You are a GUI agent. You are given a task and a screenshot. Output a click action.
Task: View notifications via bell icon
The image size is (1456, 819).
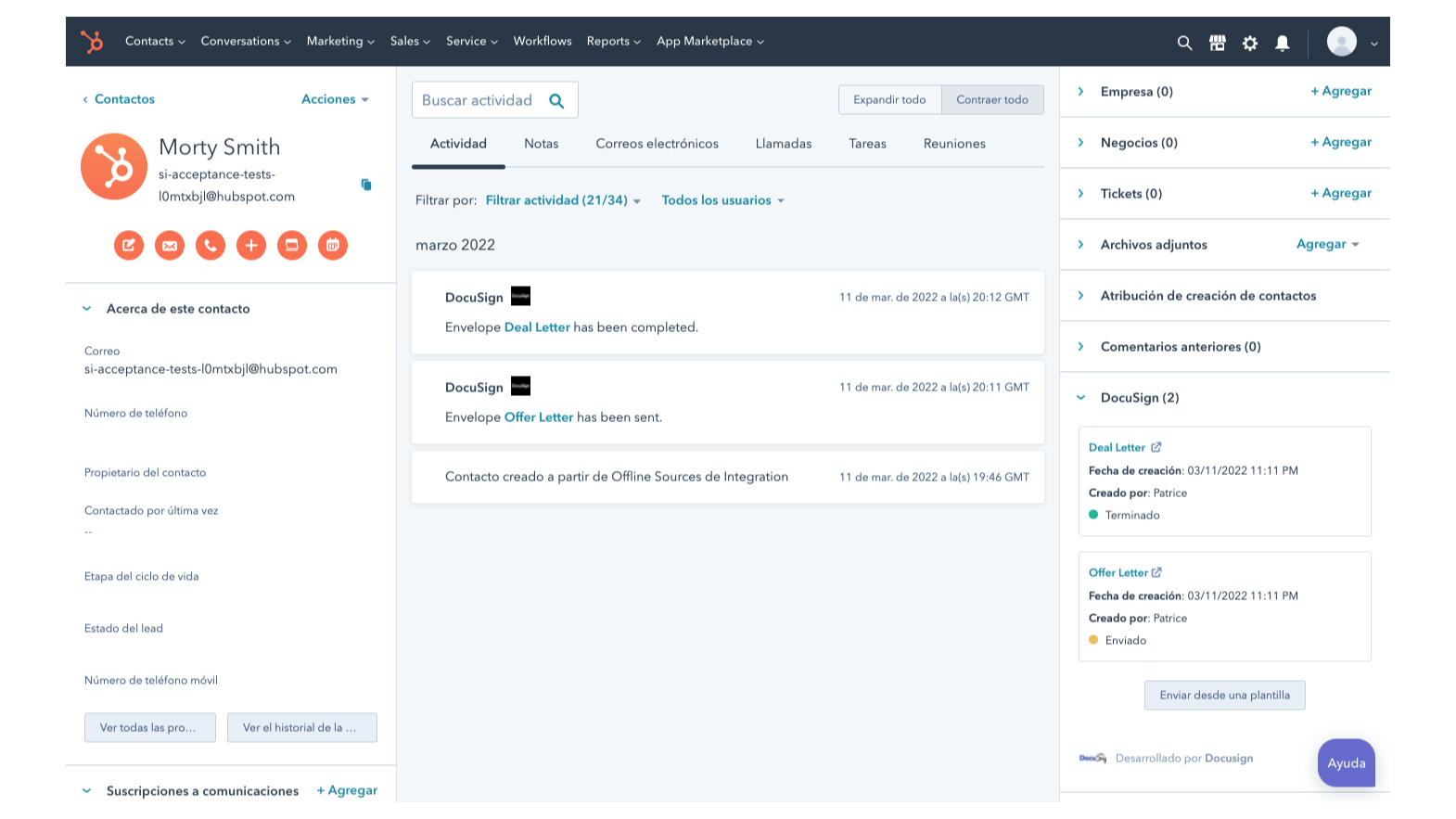(1283, 43)
